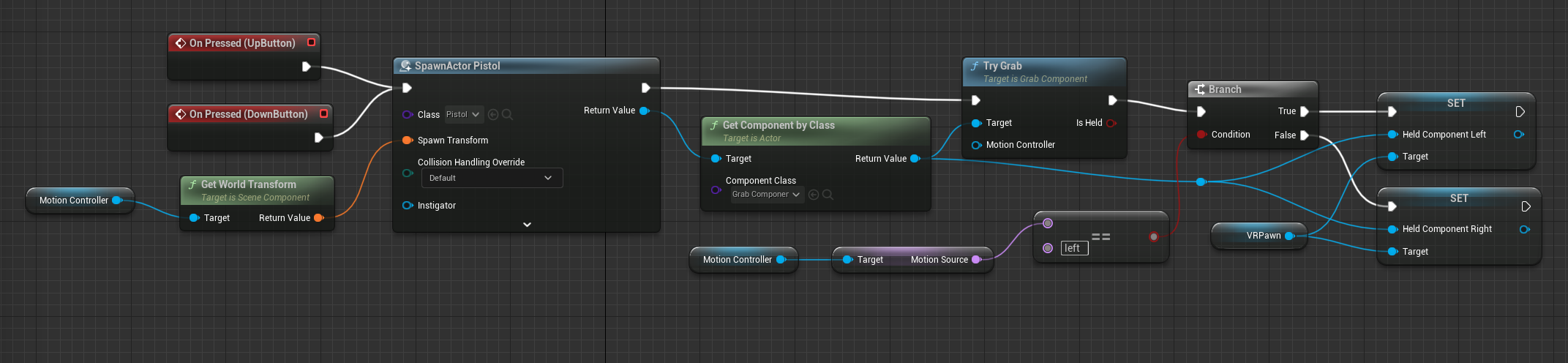The image size is (1568, 363).
Task: Click the Instigator input pin
Action: (x=408, y=206)
